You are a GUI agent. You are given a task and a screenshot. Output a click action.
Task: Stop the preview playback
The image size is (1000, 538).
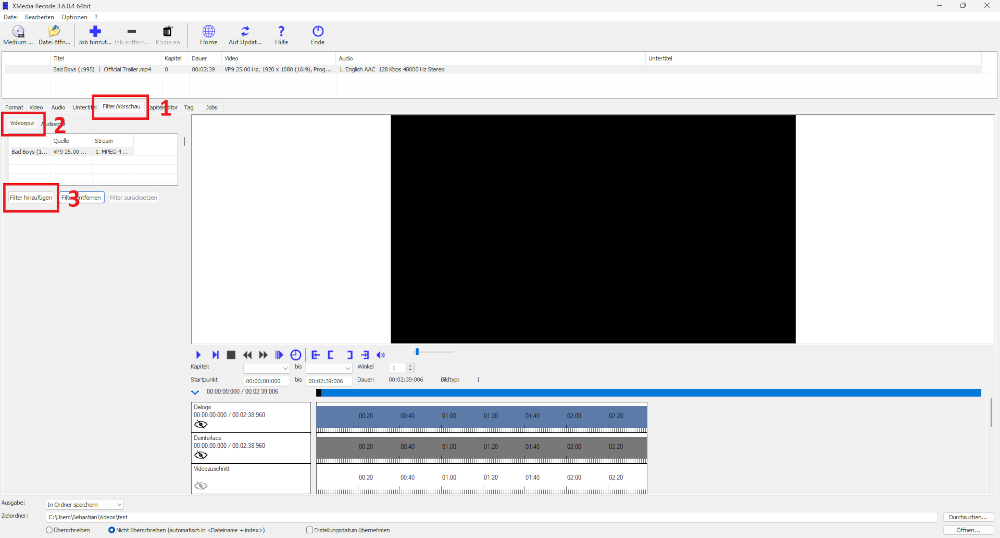(x=232, y=355)
